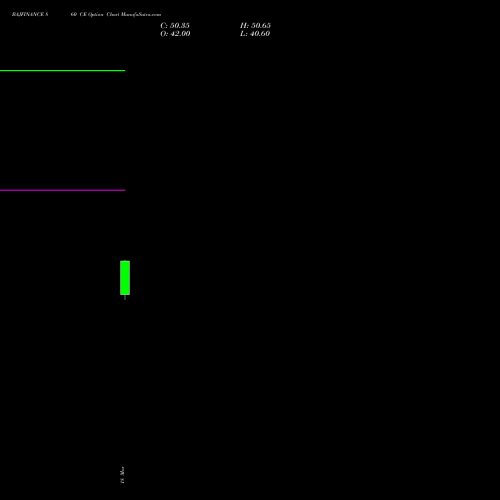Image resolution: width=500 pixels, height=500 pixels.
Task: Click the BAJFINANCE CE Option Chart title
Action: (x=86, y=14)
